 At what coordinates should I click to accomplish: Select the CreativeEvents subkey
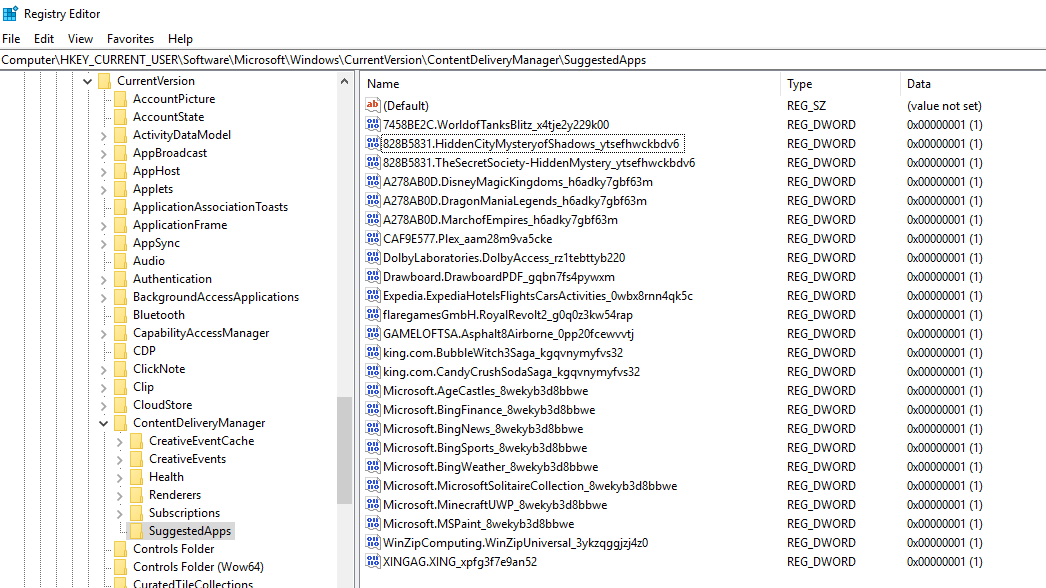[187, 459]
